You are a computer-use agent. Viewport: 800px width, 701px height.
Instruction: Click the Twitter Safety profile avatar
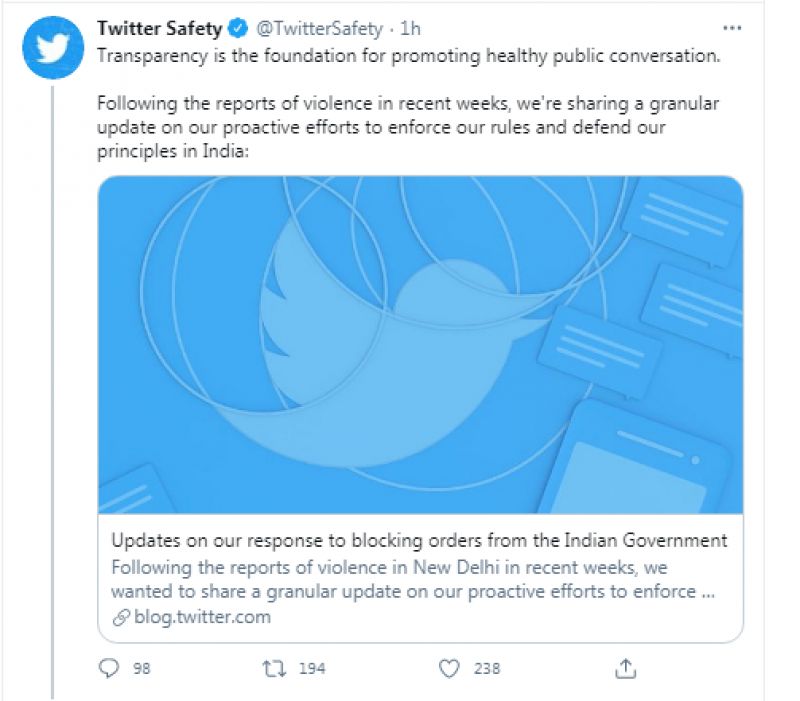[52, 47]
